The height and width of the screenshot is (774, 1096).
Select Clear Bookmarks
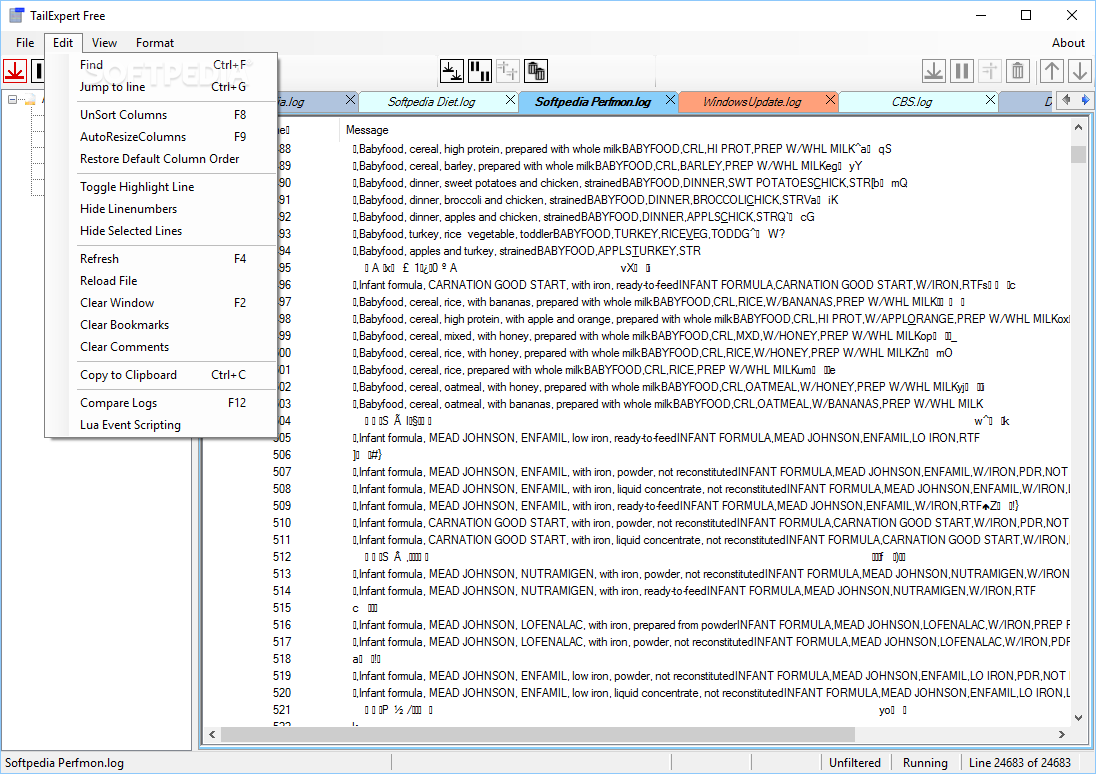pos(162,325)
